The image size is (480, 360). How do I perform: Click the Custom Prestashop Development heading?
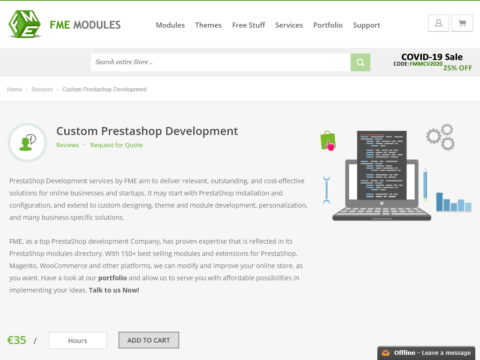pyautogui.click(x=147, y=131)
